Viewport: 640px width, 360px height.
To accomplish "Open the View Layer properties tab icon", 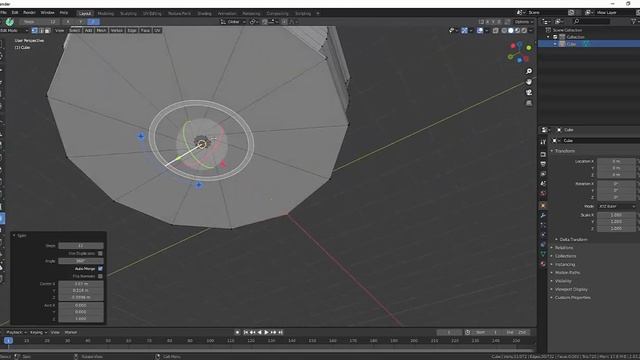I will pos(543,174).
